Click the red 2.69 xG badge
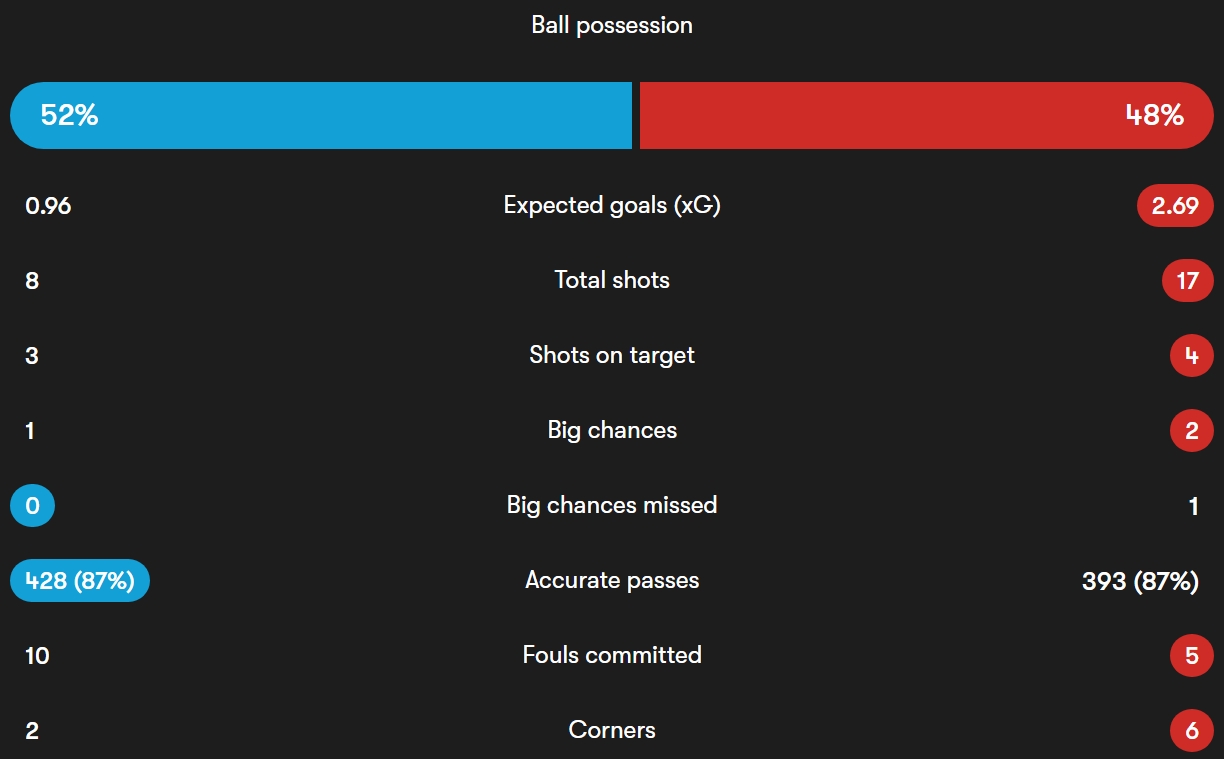Viewport: 1224px width, 759px height. 1175,206
